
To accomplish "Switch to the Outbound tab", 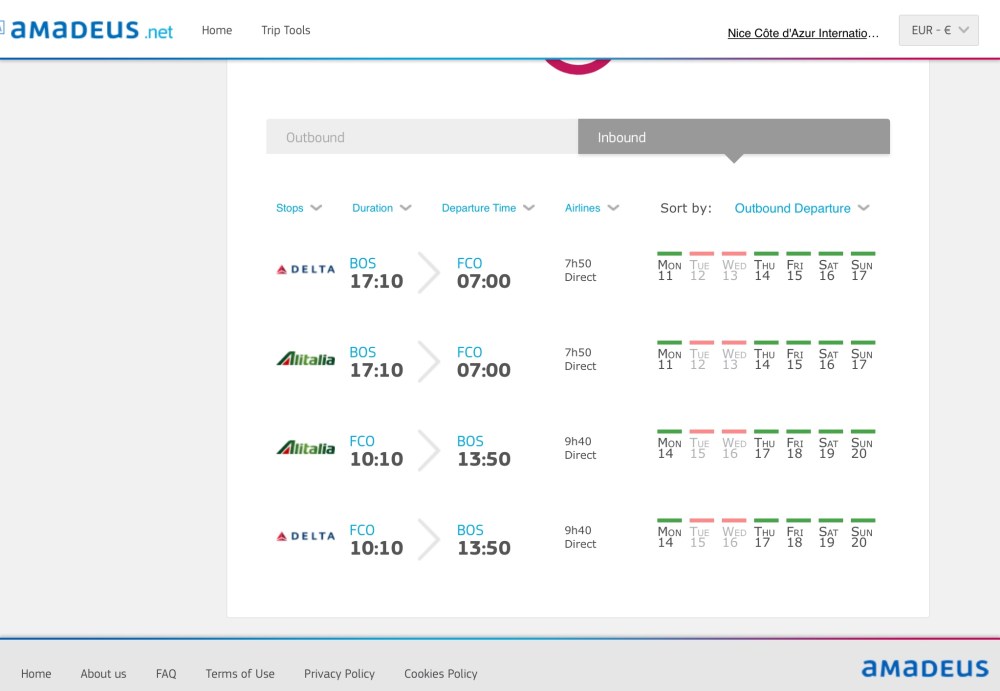I will [422, 137].
